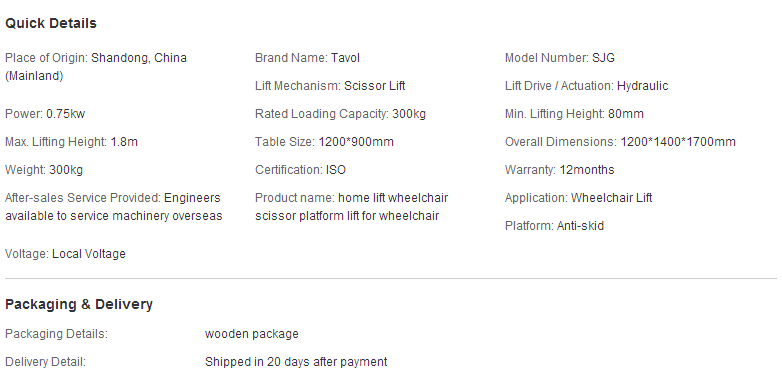This screenshot has height=390, width=782.
Task: Click the Packaging & Delivery heading
Action: pos(79,304)
